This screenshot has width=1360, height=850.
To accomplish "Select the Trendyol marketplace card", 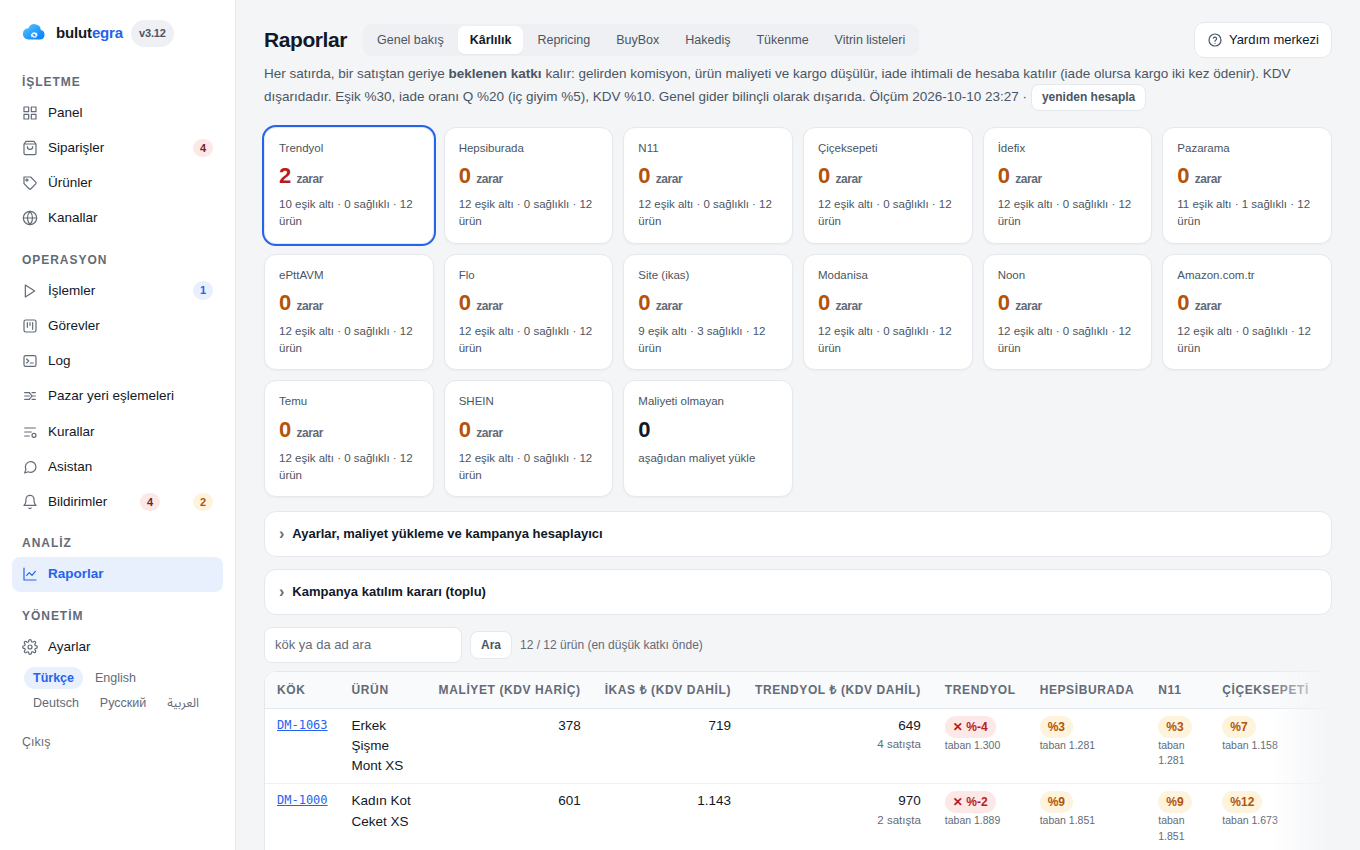I will tap(349, 185).
